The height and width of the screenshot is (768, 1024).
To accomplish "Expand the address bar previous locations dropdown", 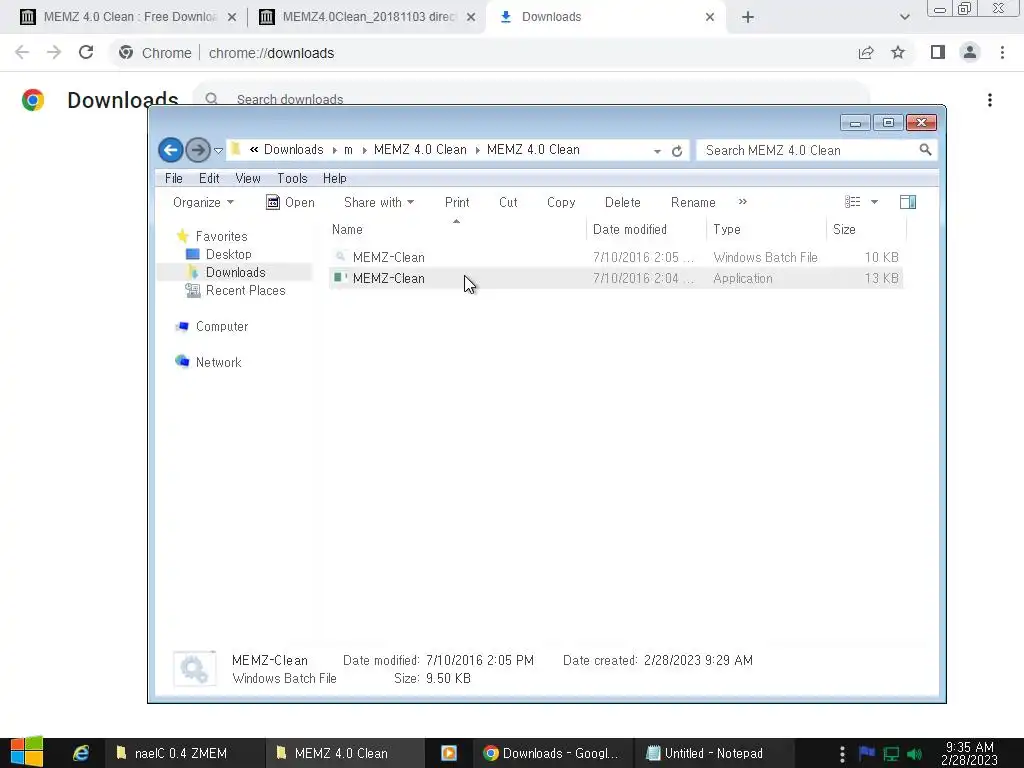I will point(657,151).
